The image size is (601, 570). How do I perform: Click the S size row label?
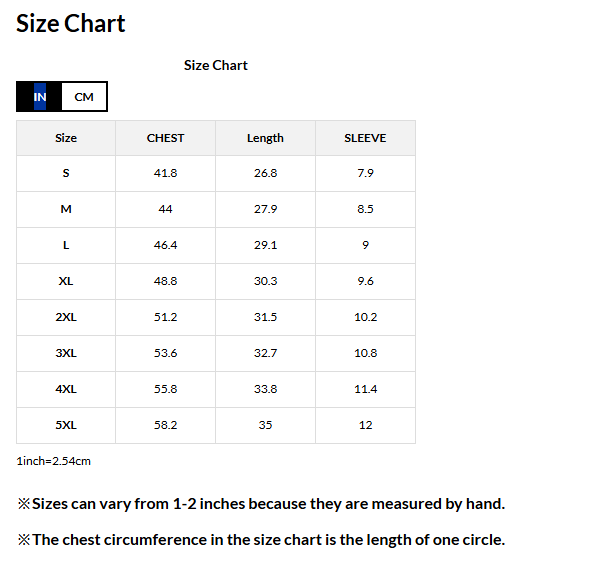click(66, 173)
